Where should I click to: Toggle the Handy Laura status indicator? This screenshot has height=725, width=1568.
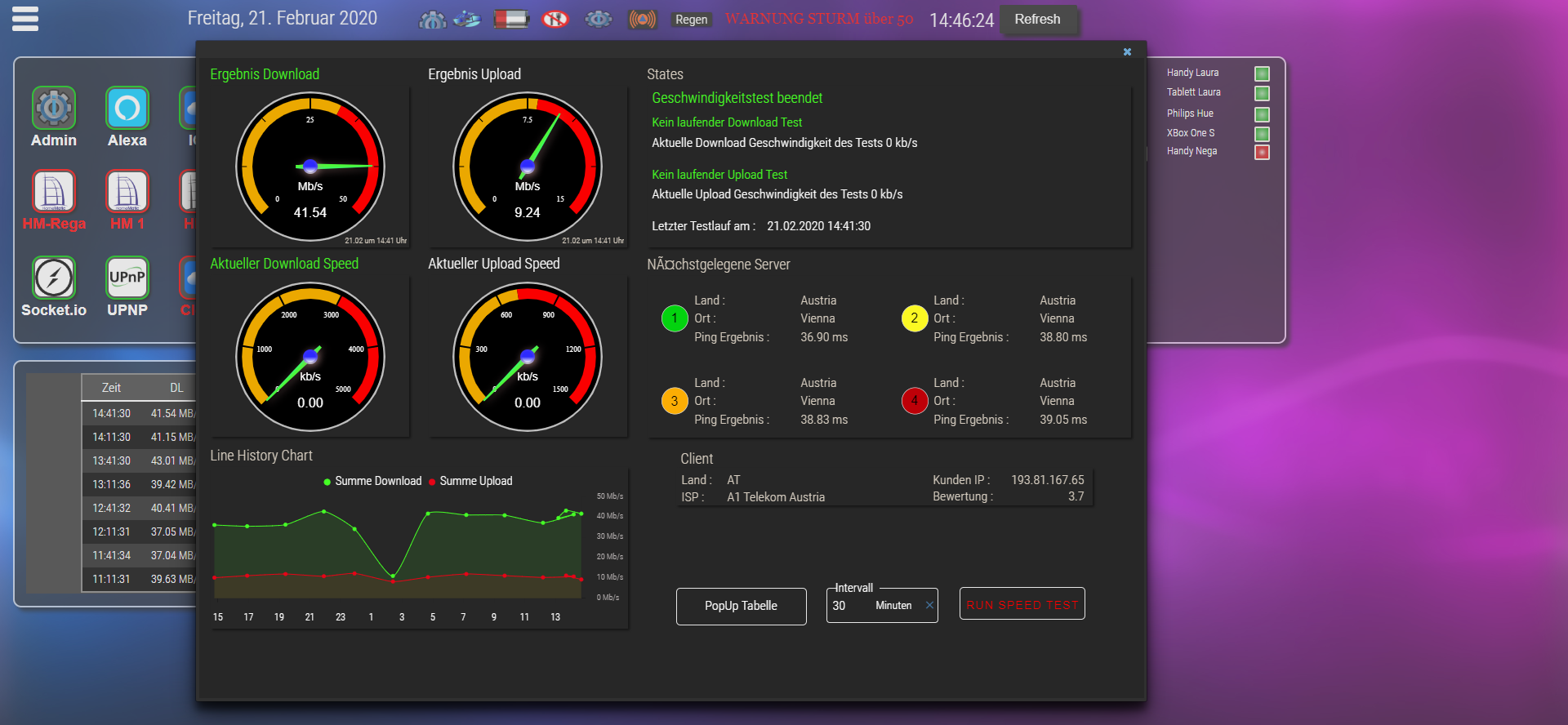[1262, 73]
